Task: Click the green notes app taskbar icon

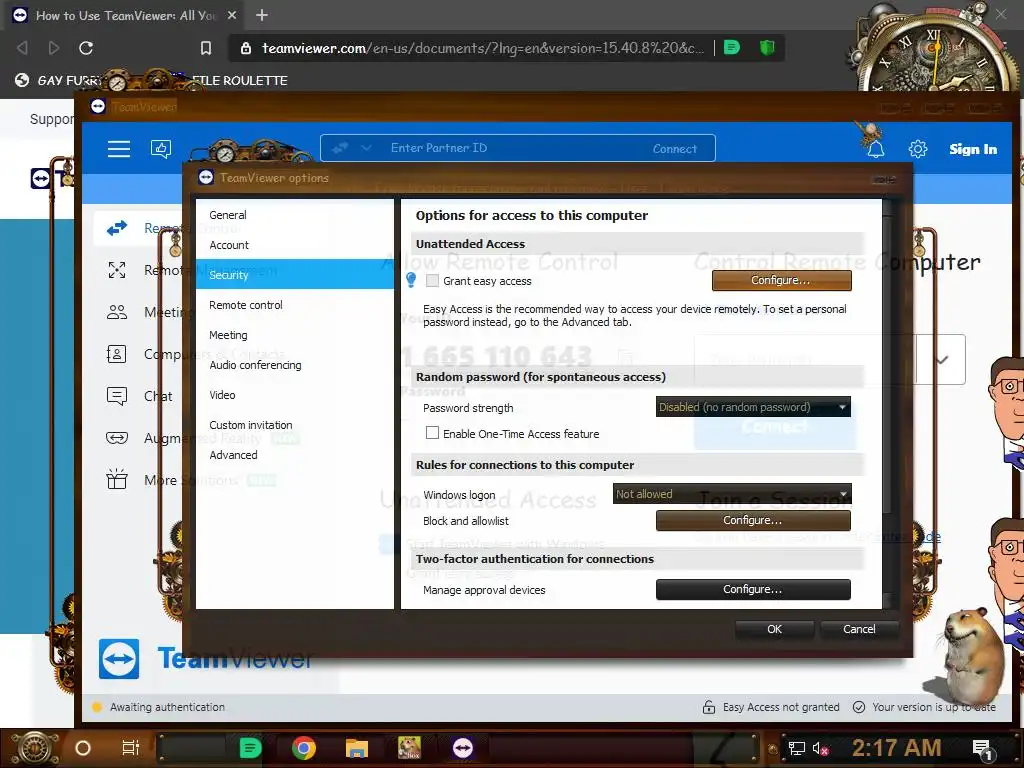Action: coord(250,748)
